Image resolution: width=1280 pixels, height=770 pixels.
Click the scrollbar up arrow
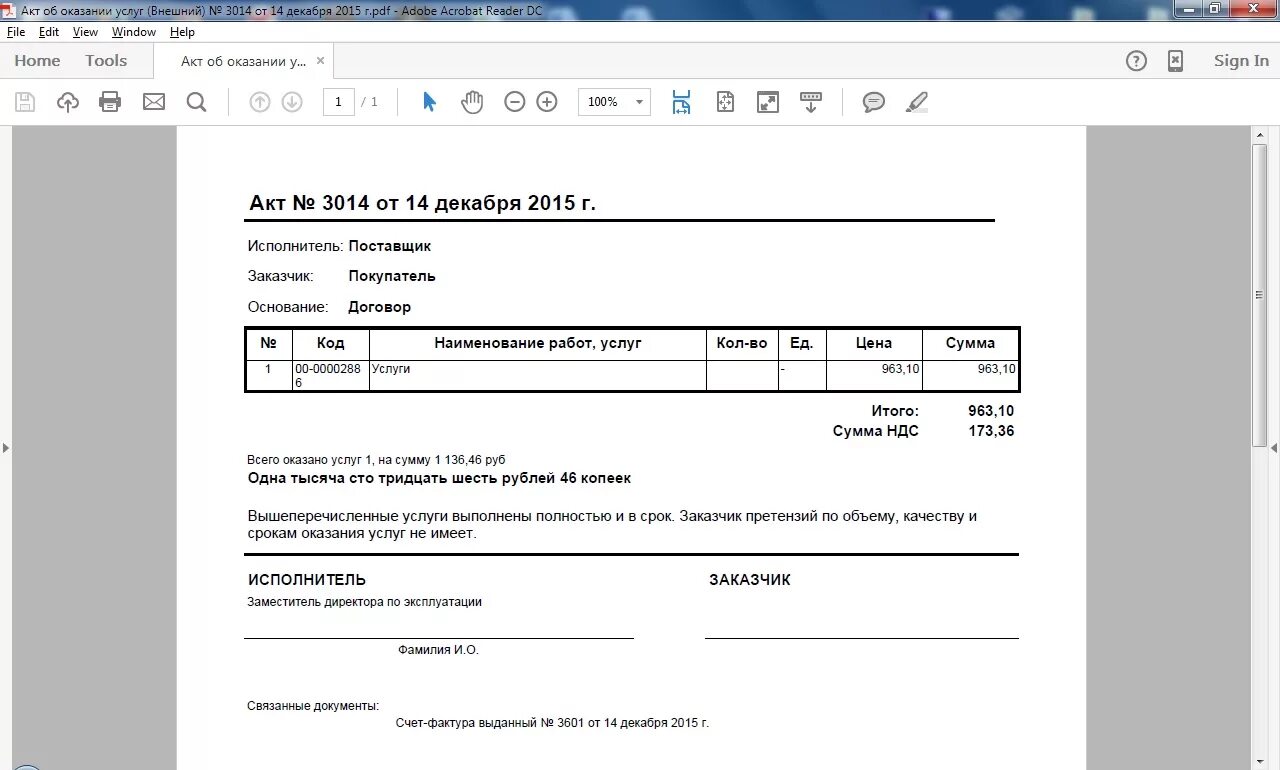[x=1259, y=134]
